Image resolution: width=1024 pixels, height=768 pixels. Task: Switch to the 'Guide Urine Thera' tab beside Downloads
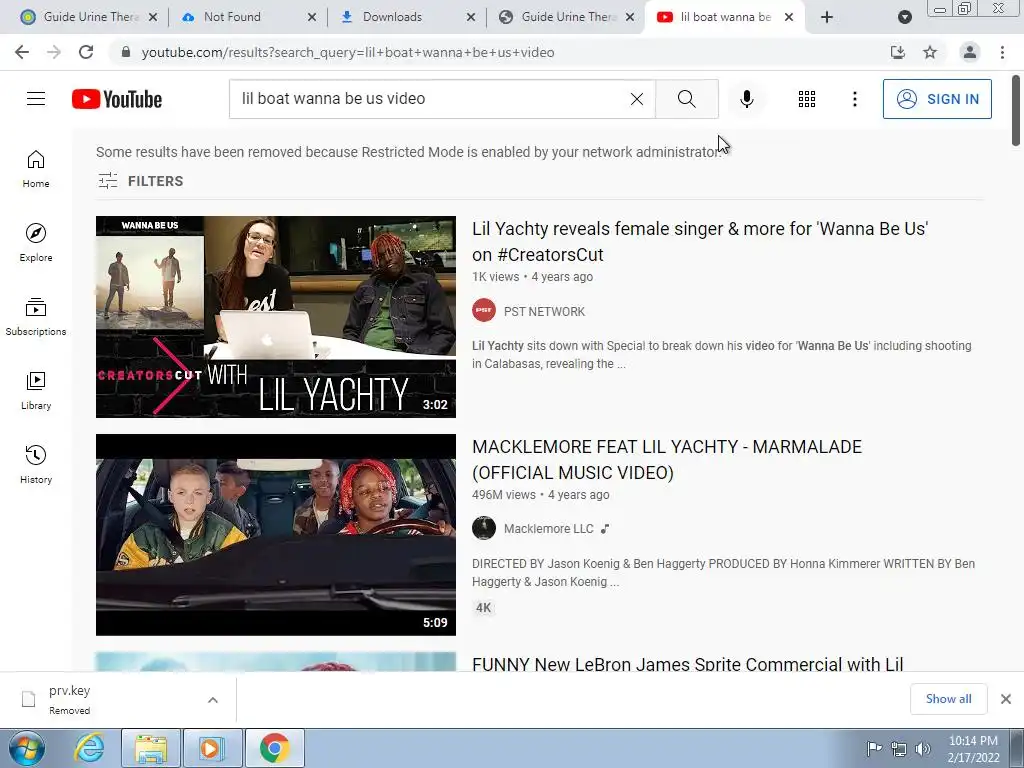568,17
